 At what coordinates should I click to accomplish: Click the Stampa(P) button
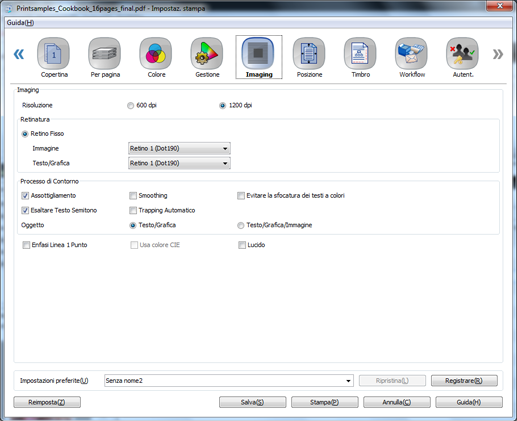click(325, 402)
